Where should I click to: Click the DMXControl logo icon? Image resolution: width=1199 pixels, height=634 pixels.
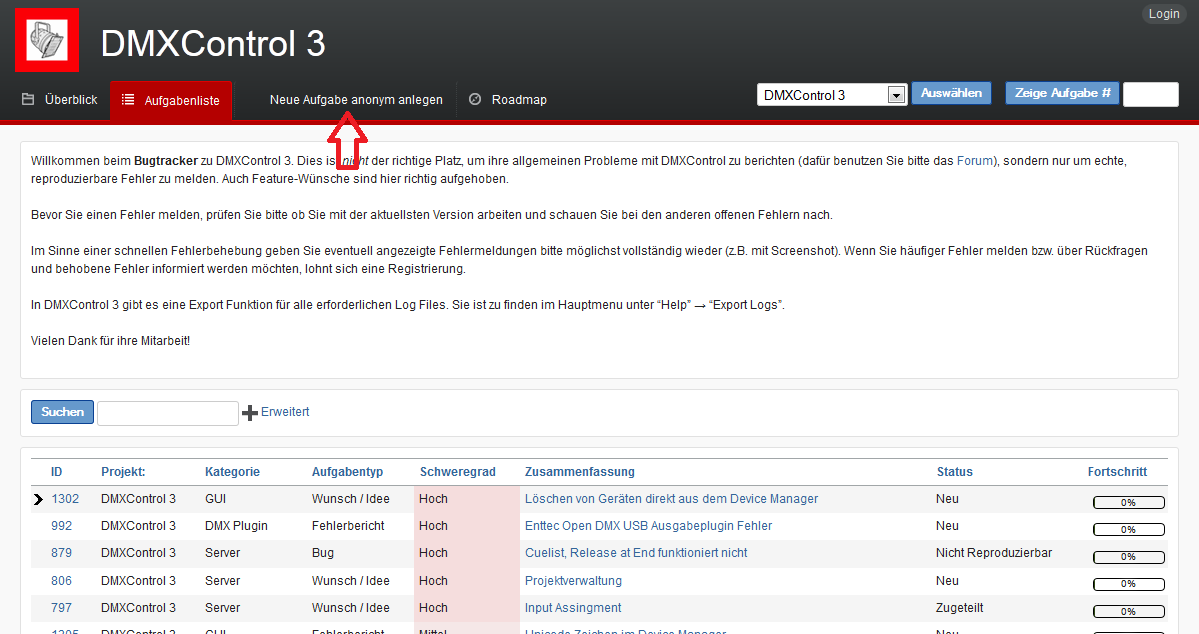click(x=47, y=40)
